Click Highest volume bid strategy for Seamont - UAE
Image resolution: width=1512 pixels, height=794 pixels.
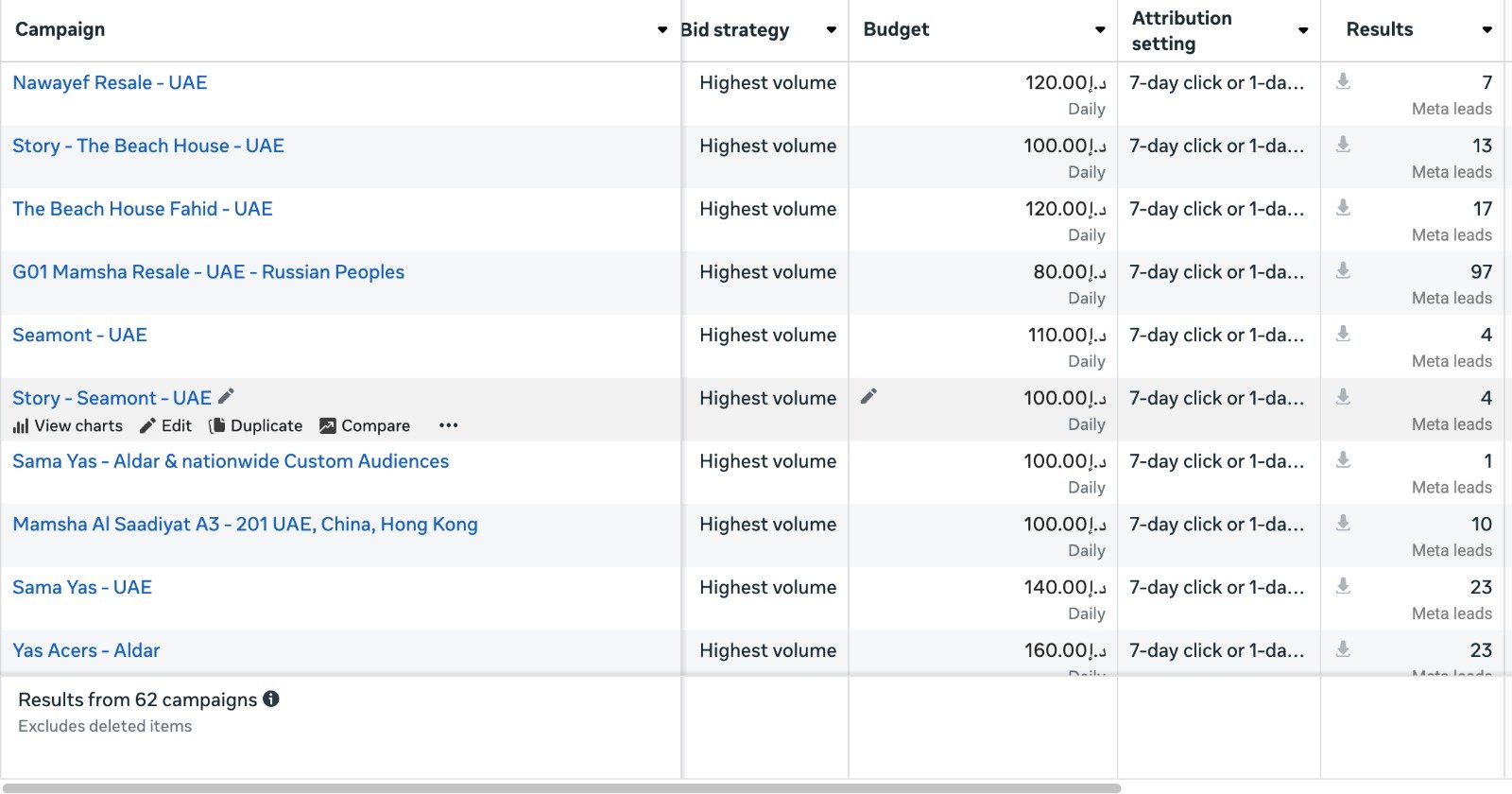pos(768,336)
